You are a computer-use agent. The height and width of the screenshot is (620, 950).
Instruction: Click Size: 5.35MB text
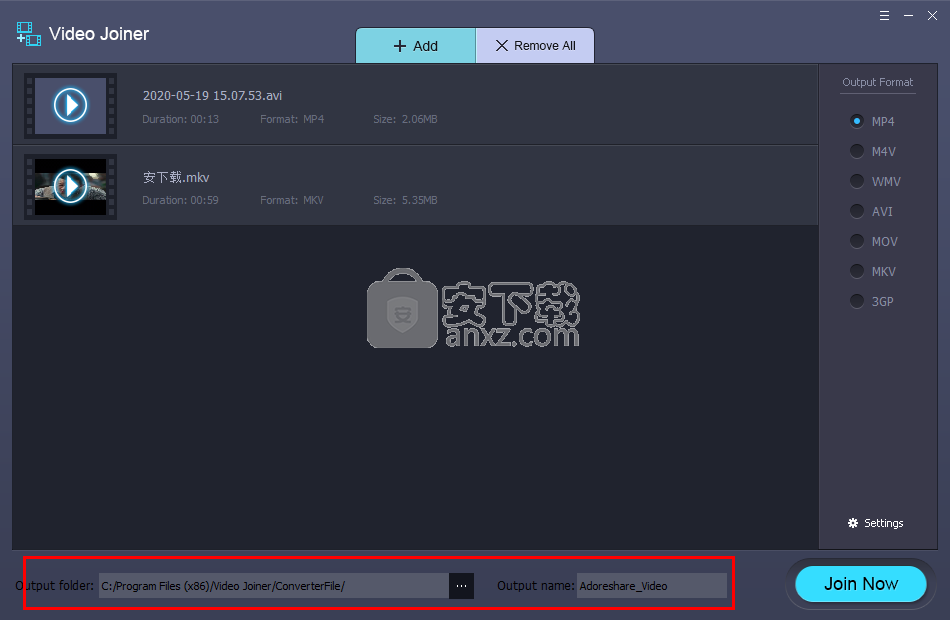405,200
